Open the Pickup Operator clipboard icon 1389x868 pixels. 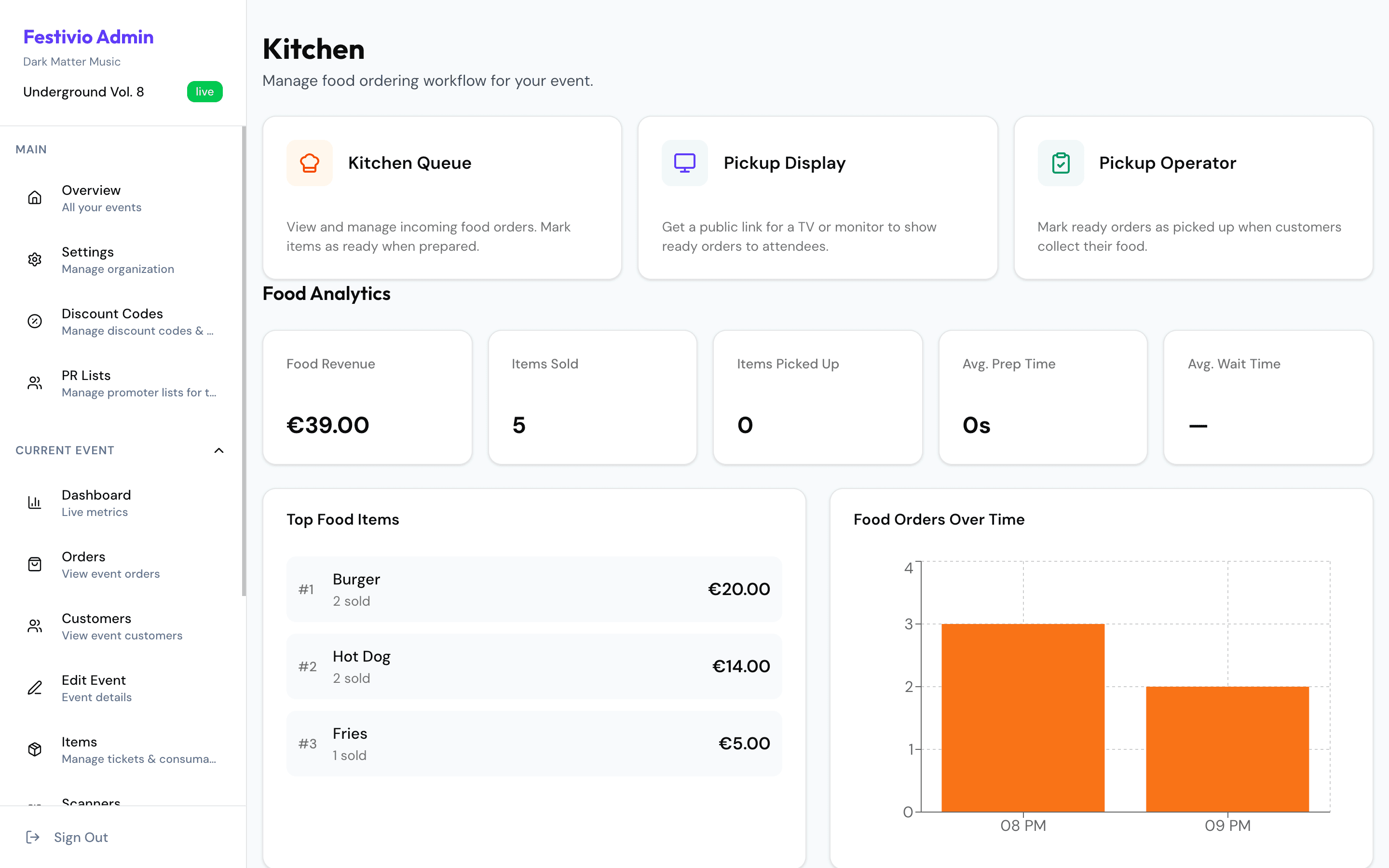pyautogui.click(x=1061, y=163)
